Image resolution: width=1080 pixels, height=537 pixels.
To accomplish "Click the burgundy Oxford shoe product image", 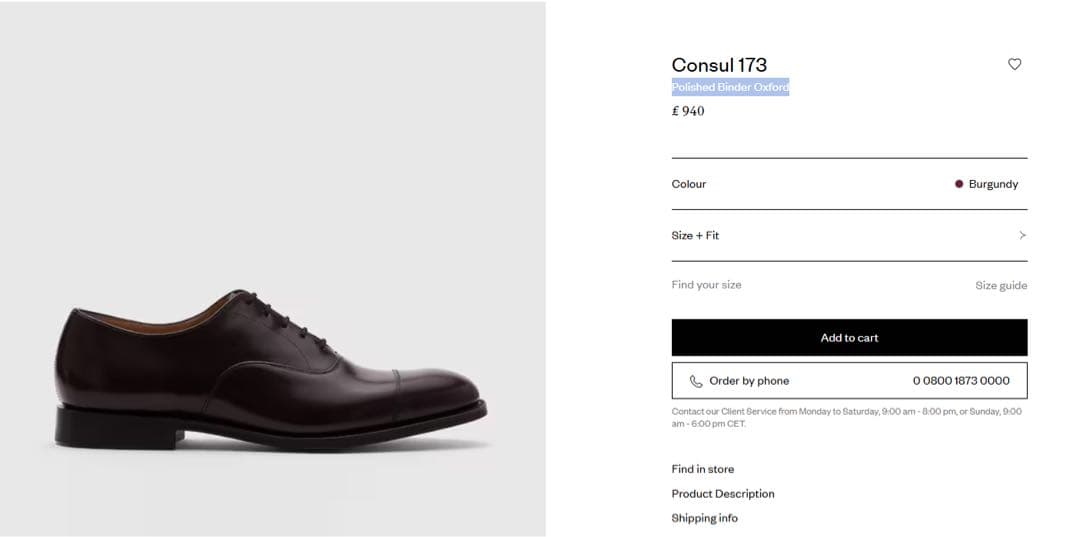I will click(270, 370).
